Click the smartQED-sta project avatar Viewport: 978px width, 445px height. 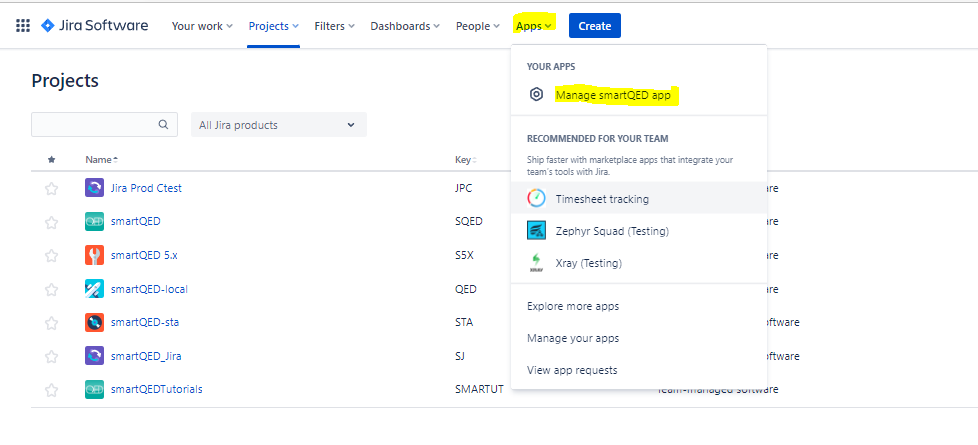click(x=94, y=323)
